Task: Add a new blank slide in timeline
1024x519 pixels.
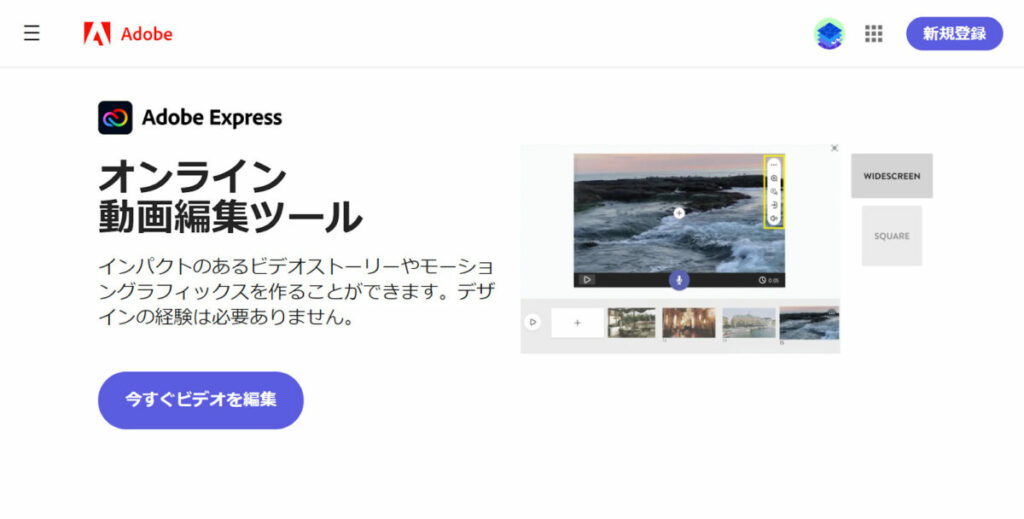Action: tap(577, 322)
